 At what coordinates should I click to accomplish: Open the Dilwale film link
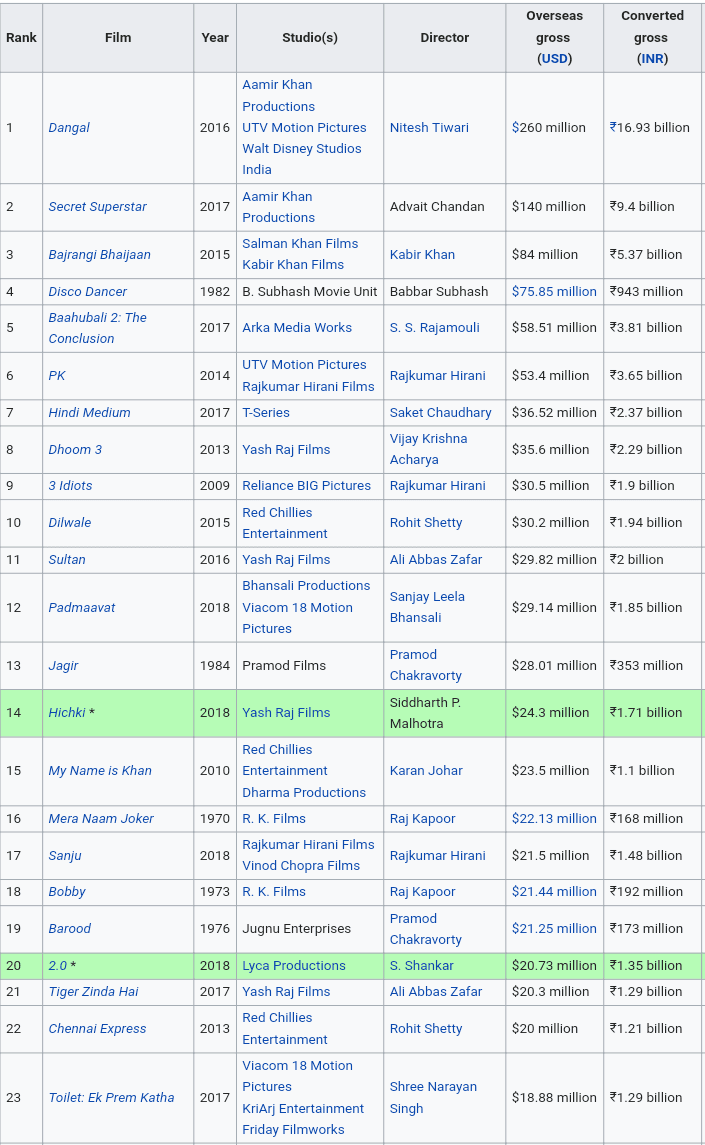(x=69, y=523)
